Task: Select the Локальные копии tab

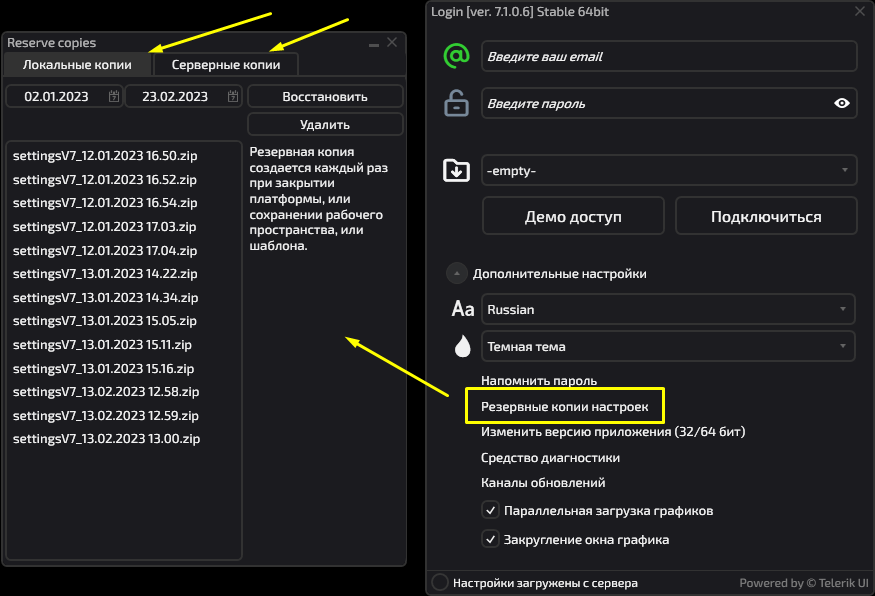Action: [77, 63]
